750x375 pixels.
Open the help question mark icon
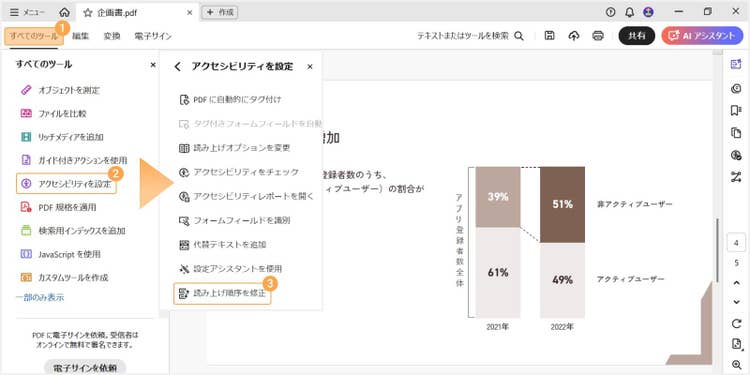[610, 12]
